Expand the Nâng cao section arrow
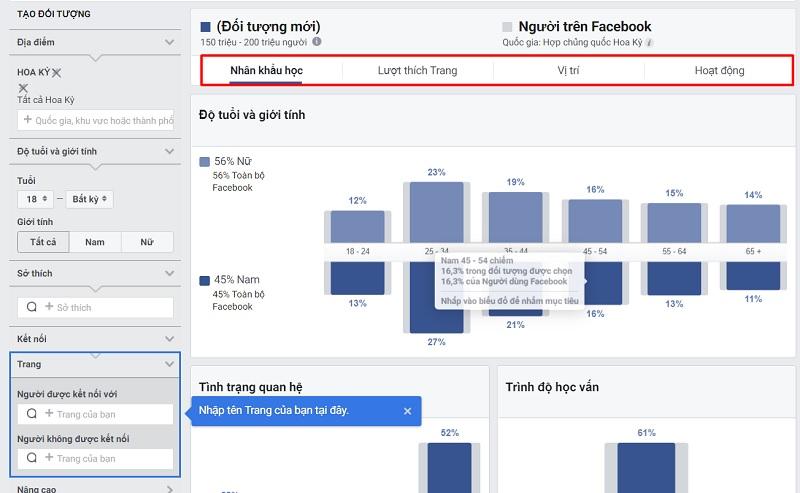Screen dimensions: 800x493 tap(170, 489)
